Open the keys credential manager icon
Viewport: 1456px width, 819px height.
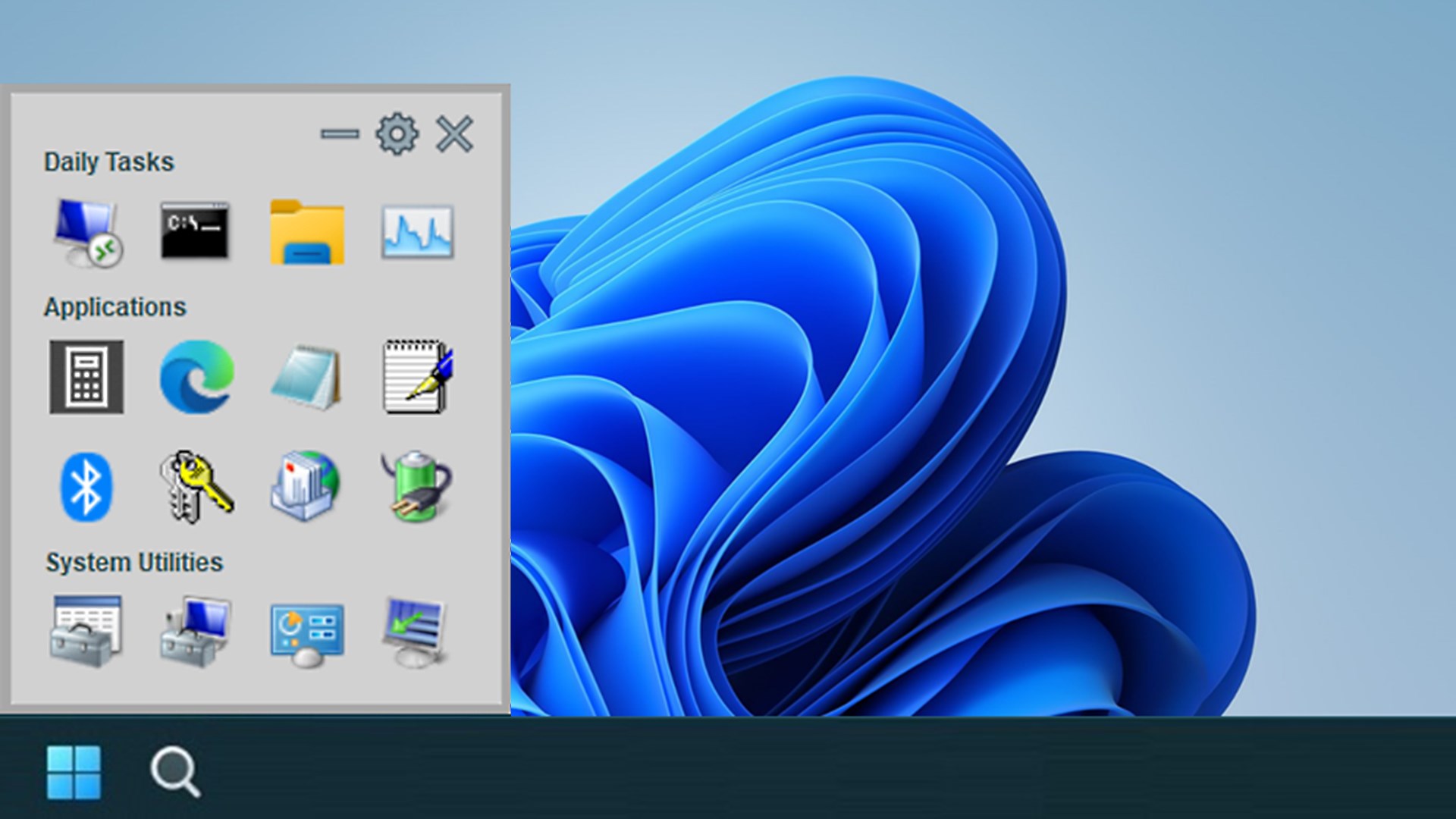point(196,487)
